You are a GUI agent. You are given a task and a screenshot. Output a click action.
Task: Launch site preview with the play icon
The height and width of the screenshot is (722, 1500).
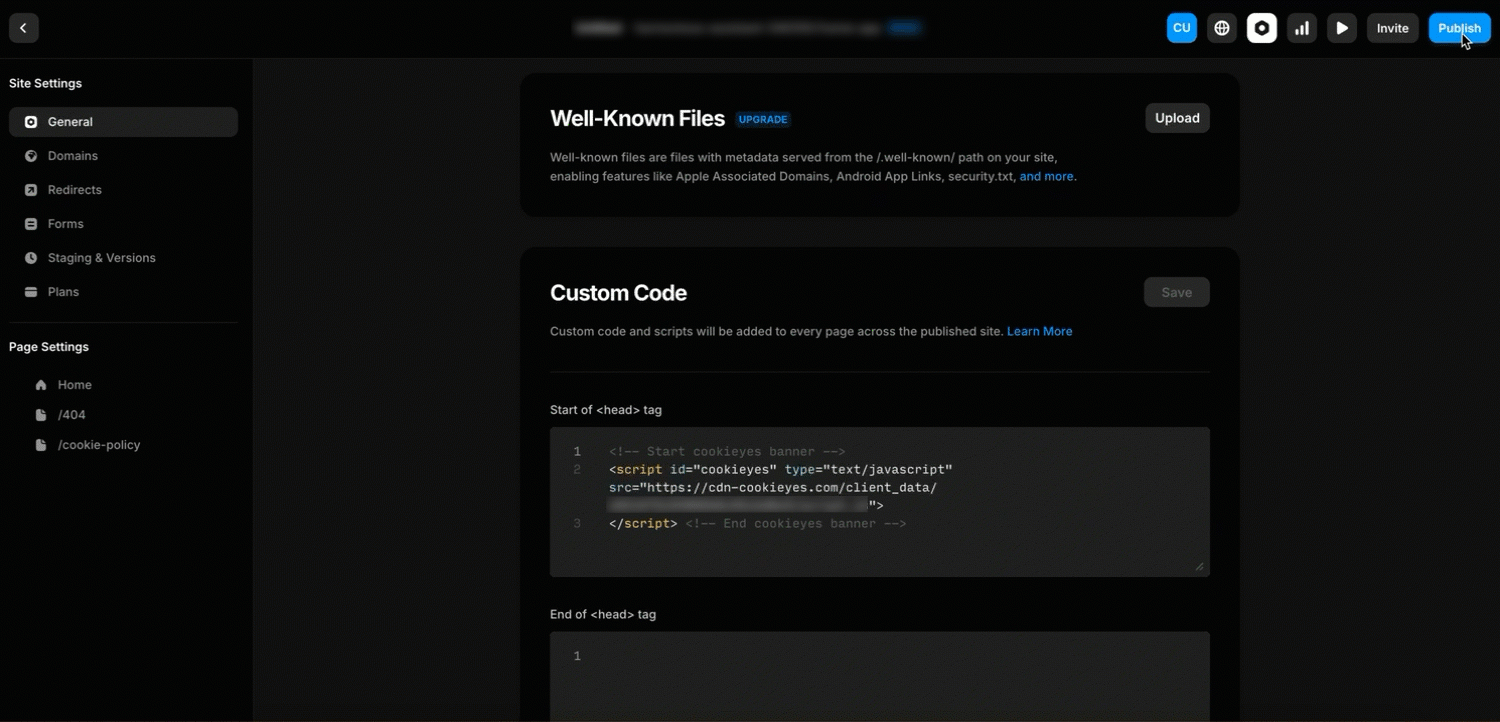click(1341, 27)
